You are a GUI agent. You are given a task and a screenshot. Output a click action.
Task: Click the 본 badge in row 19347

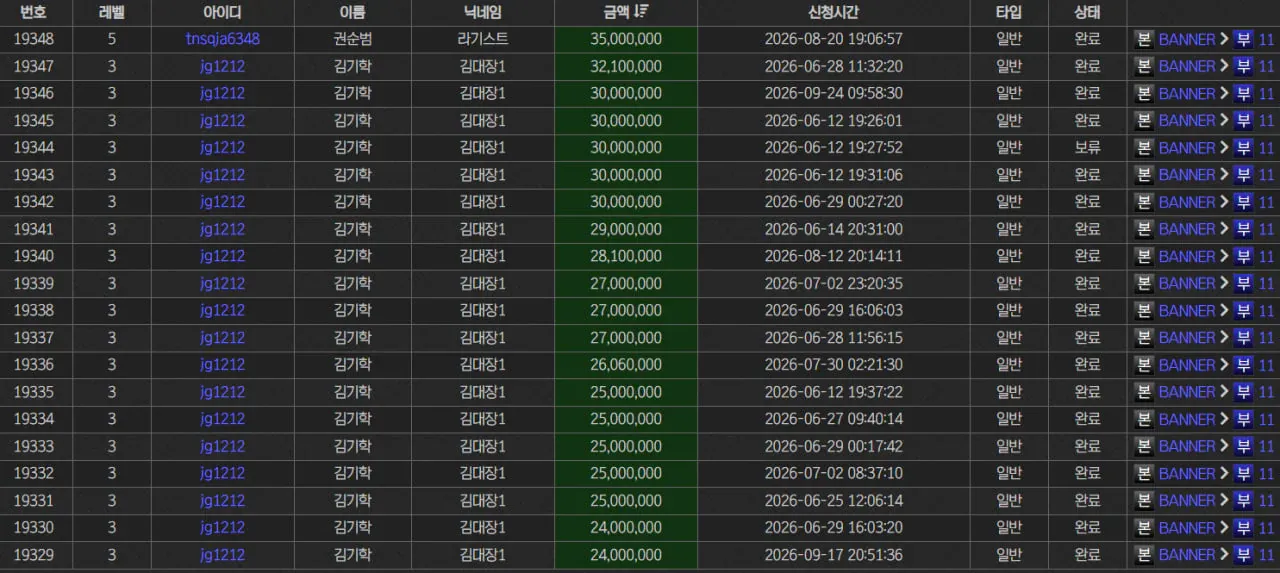click(1144, 66)
